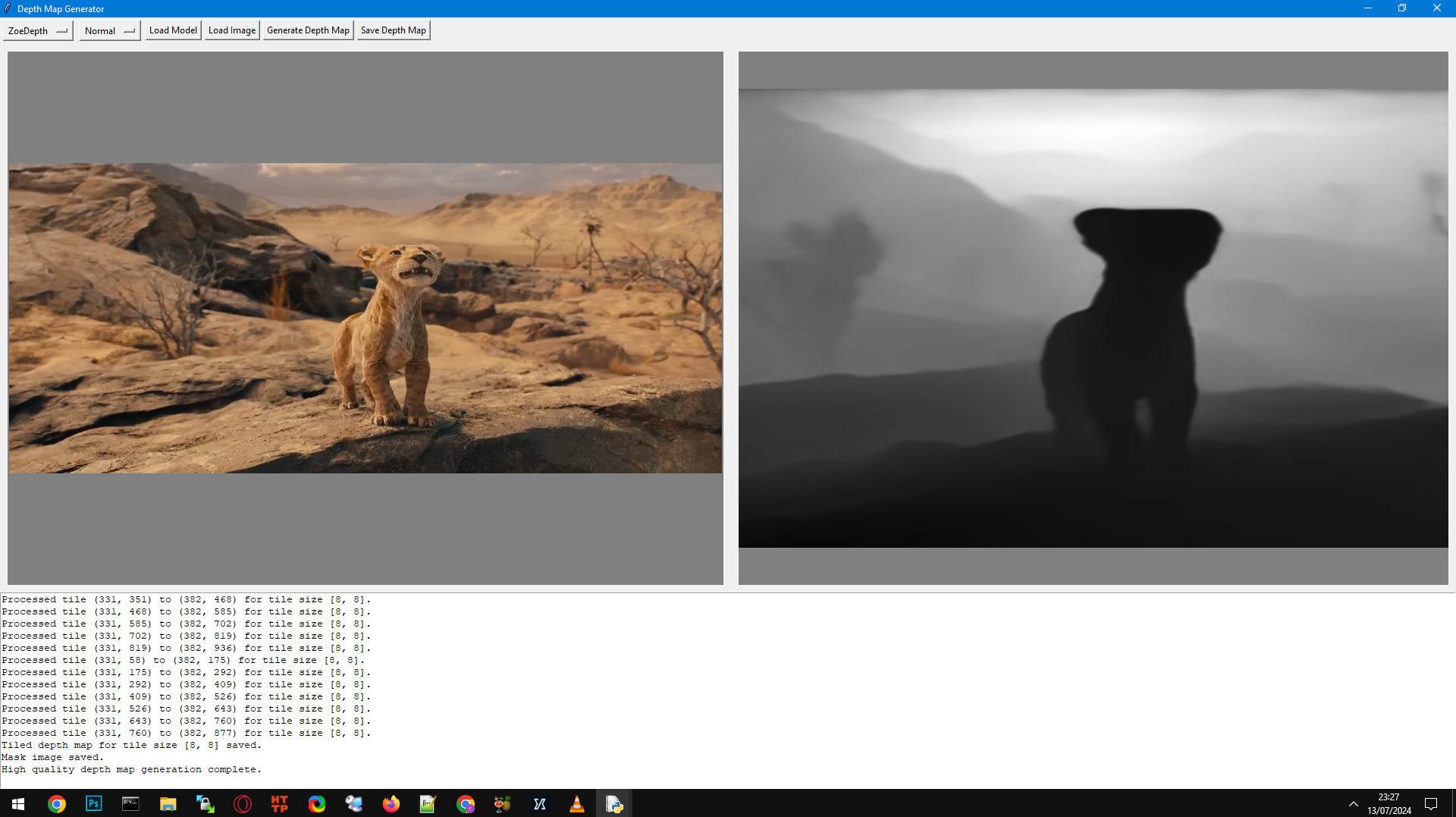The image size is (1456, 817).
Task: Open the Normal mode dropdown
Action: click(x=108, y=30)
